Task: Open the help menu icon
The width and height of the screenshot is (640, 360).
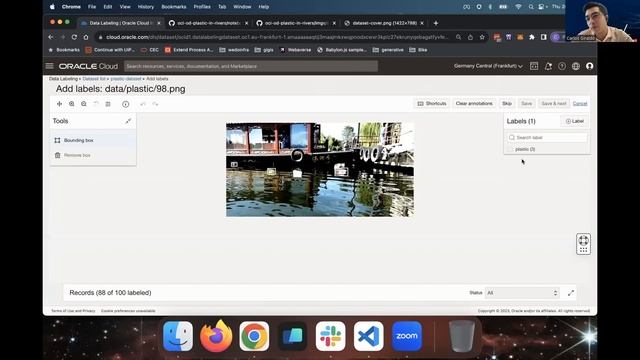Action: (562, 66)
